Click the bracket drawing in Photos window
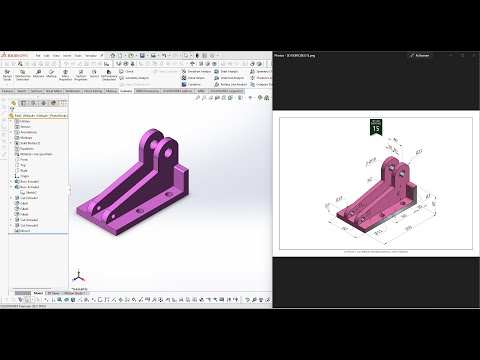This screenshot has width=480, height=360. pyautogui.click(x=376, y=183)
